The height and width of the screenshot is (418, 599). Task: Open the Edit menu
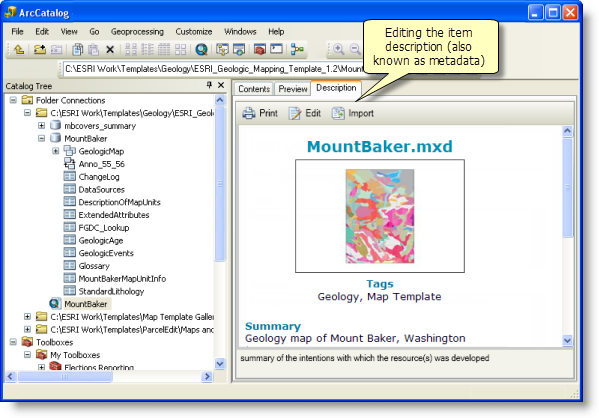42,32
